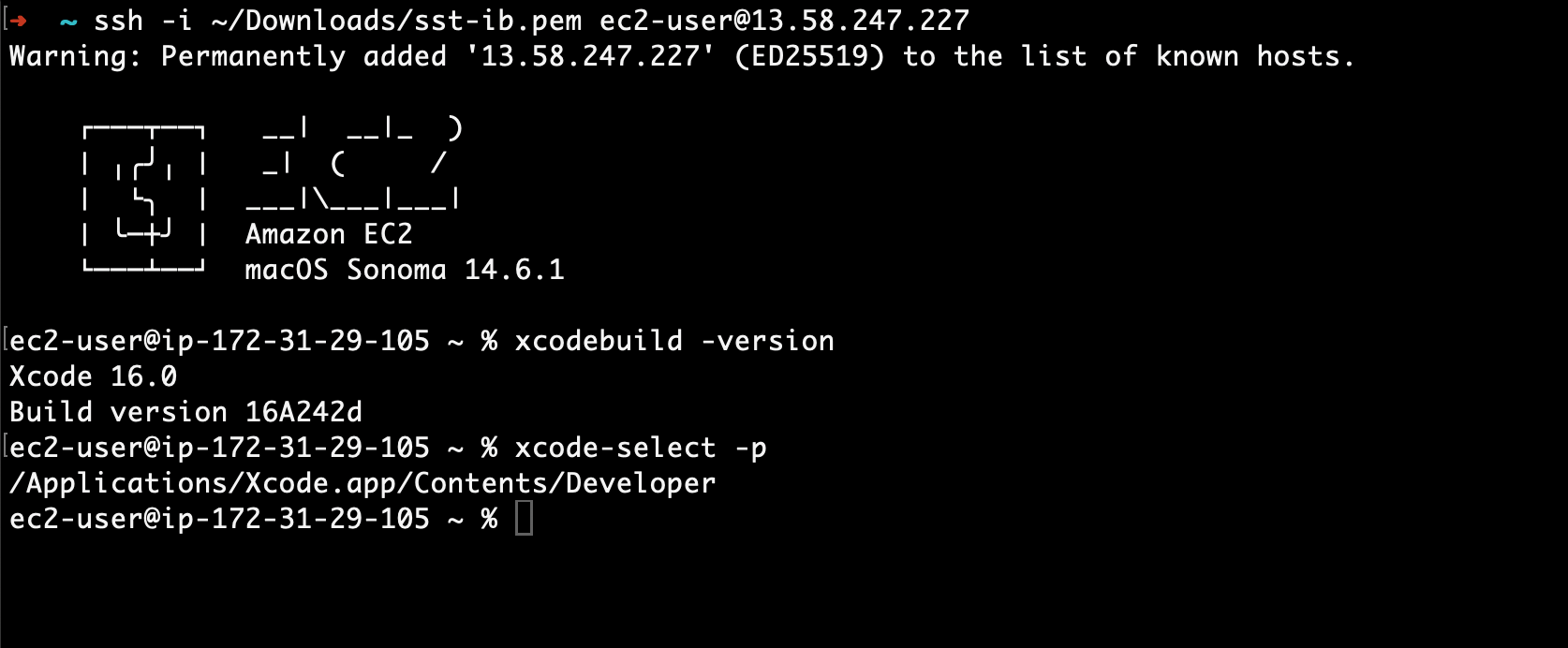1568x648 pixels.
Task: Click the macOS Sonoma 14.6.1 text
Action: (405, 270)
